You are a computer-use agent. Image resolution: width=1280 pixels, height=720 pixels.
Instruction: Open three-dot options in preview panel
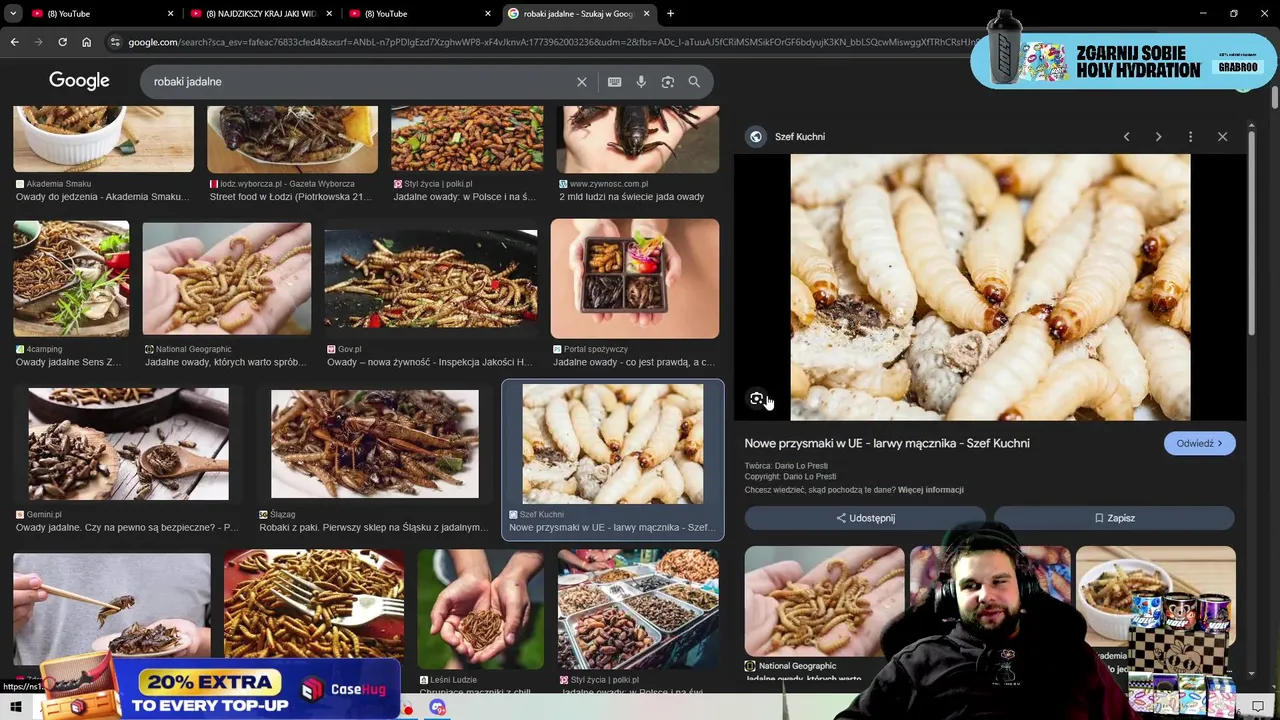[x=1190, y=137]
